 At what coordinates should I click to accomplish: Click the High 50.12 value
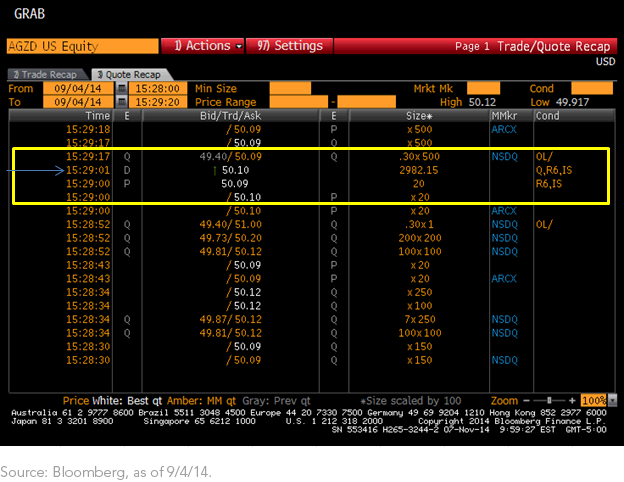(x=482, y=102)
